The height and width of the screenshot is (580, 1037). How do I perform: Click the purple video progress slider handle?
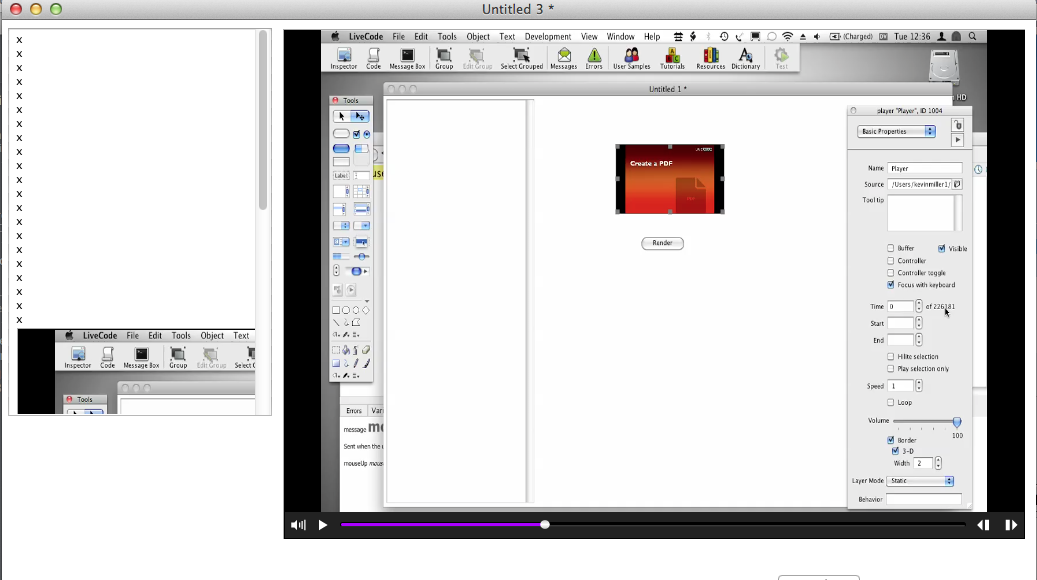point(545,524)
